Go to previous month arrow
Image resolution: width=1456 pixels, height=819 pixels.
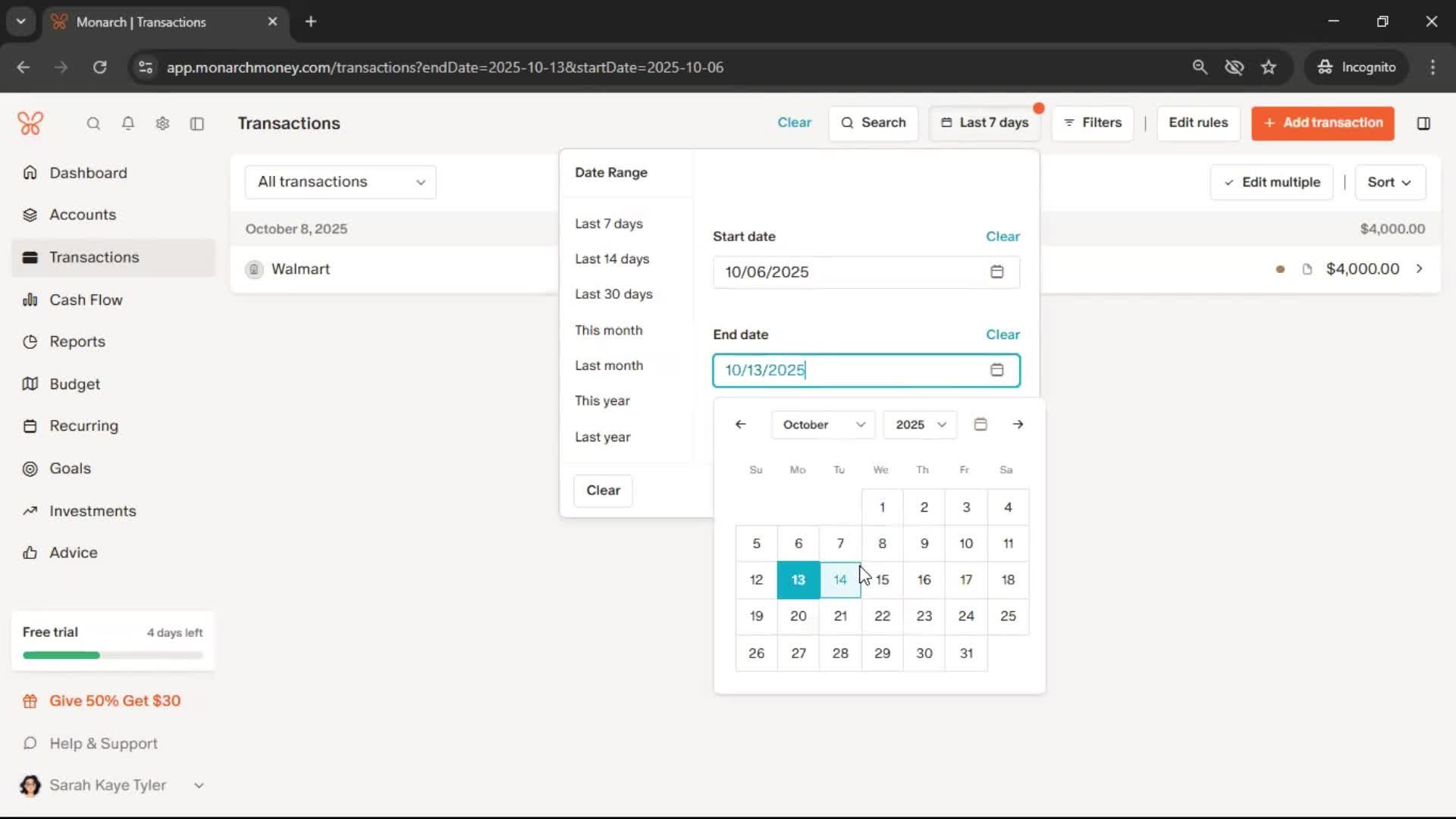(x=741, y=425)
